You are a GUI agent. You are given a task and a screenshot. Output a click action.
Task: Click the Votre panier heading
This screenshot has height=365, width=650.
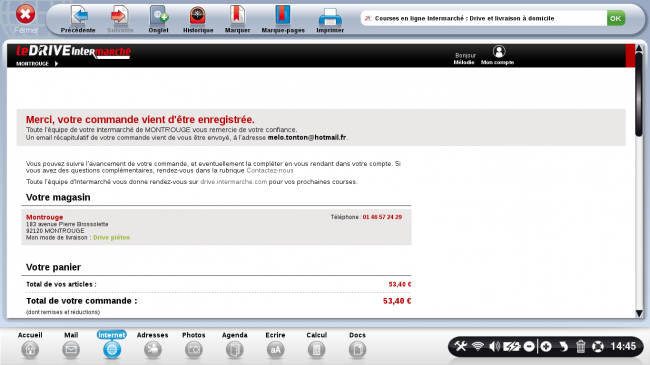click(x=53, y=267)
